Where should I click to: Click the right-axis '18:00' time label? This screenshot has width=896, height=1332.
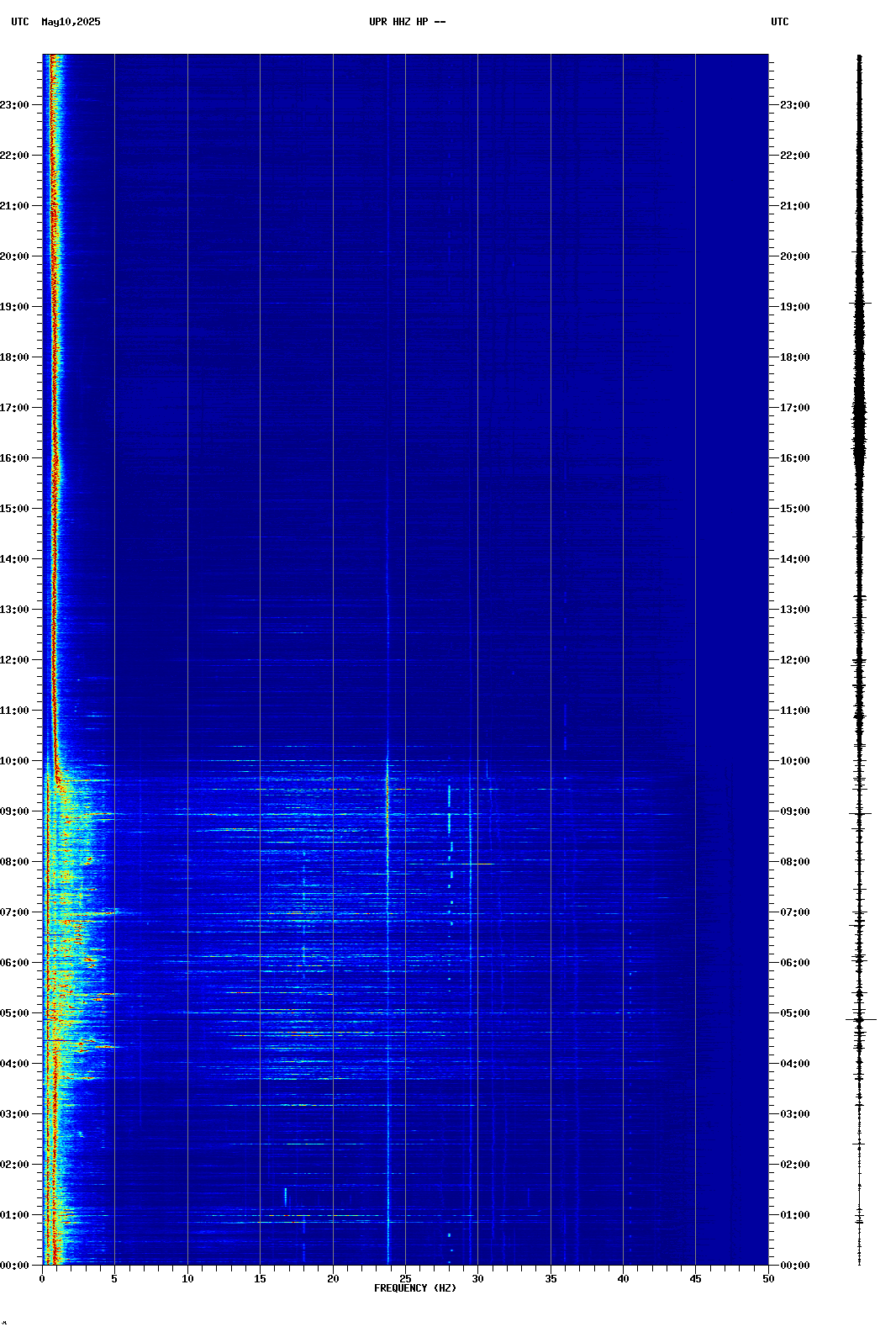(x=795, y=357)
